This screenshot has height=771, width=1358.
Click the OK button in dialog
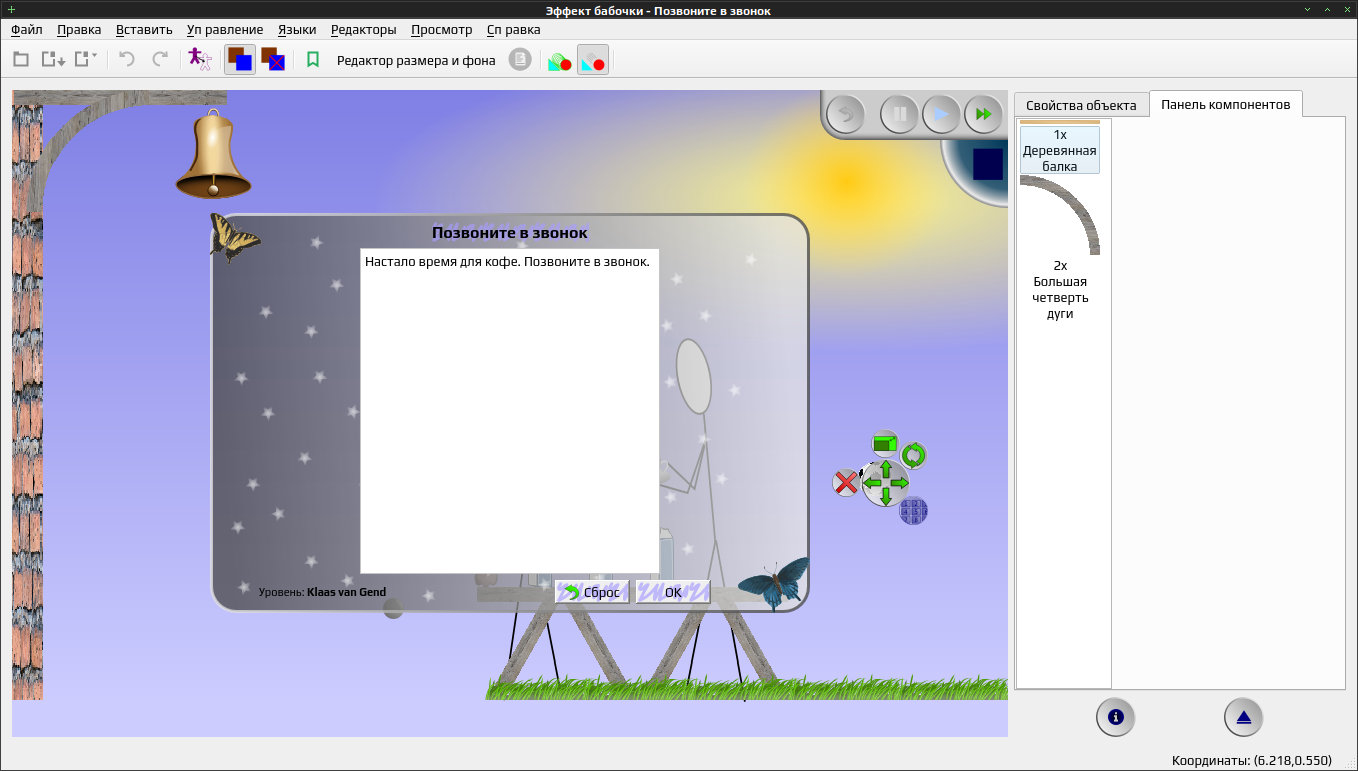pyautogui.click(x=673, y=592)
